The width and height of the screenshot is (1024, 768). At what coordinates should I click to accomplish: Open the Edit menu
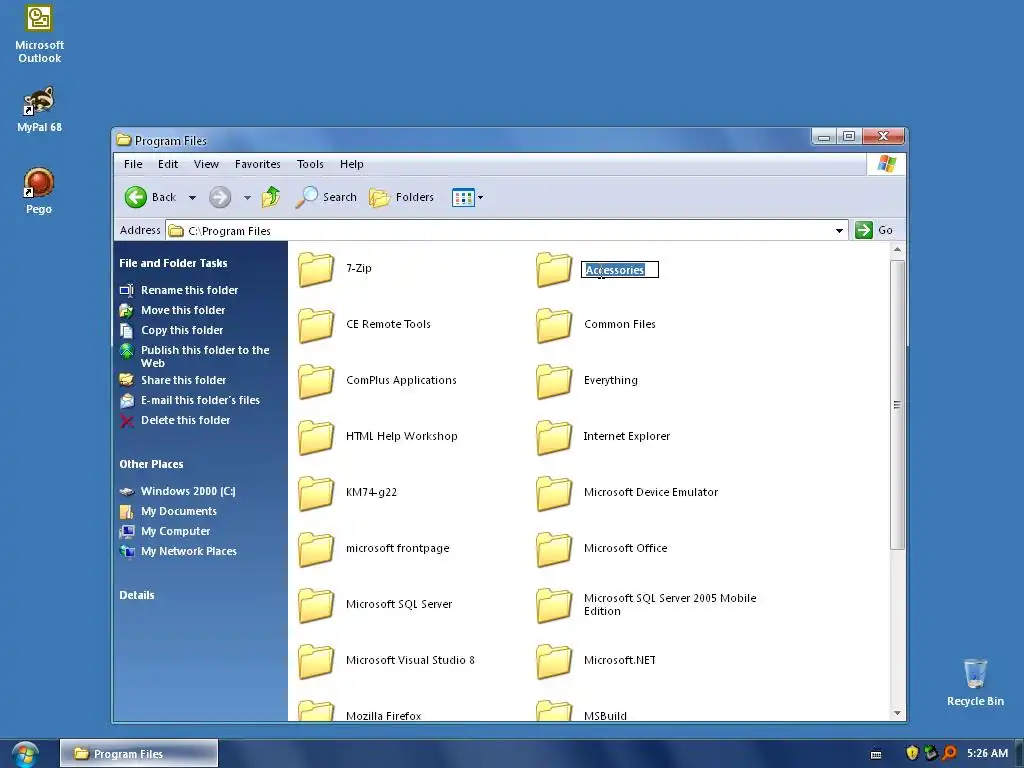click(x=168, y=164)
